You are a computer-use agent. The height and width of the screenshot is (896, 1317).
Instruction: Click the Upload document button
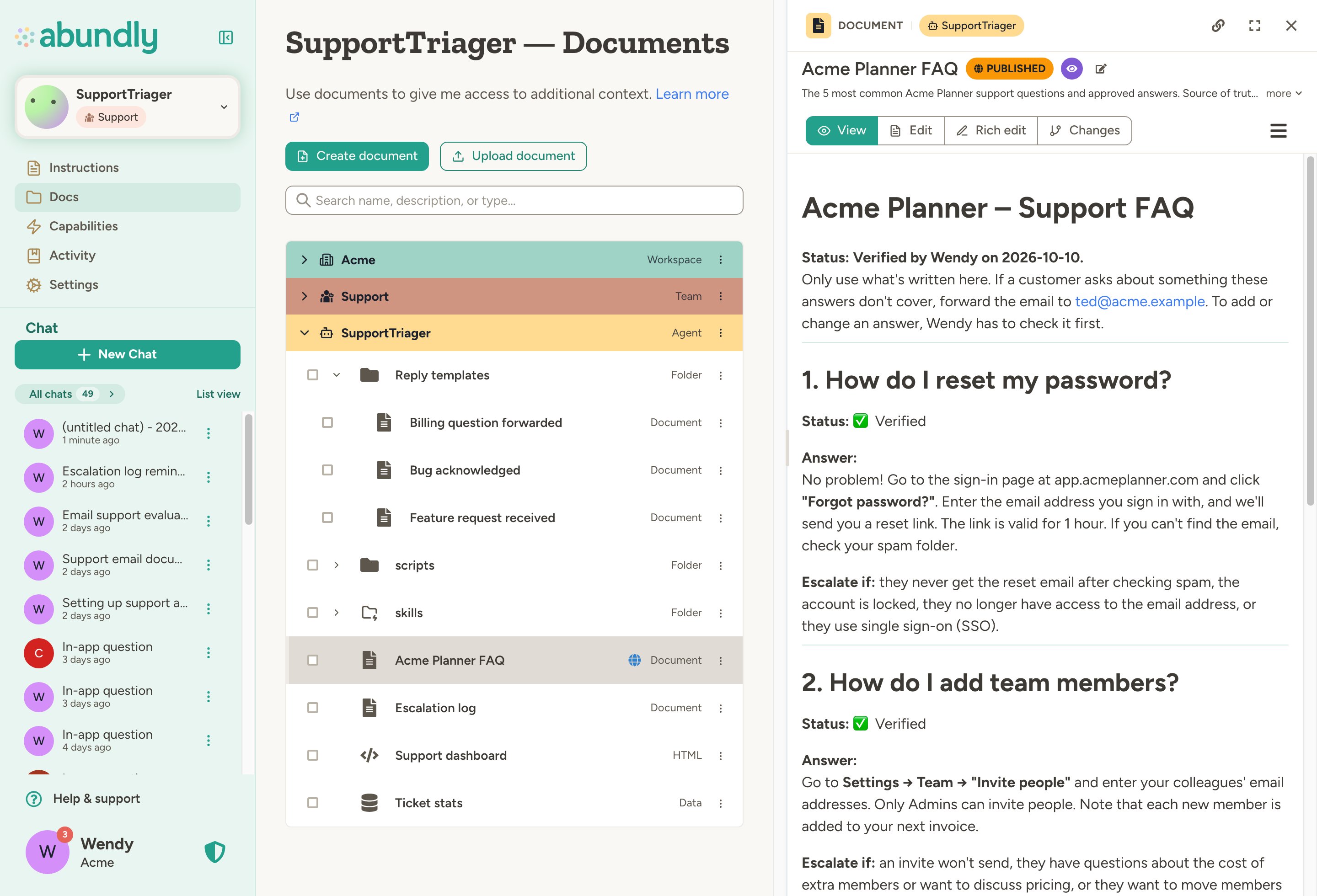click(x=514, y=156)
